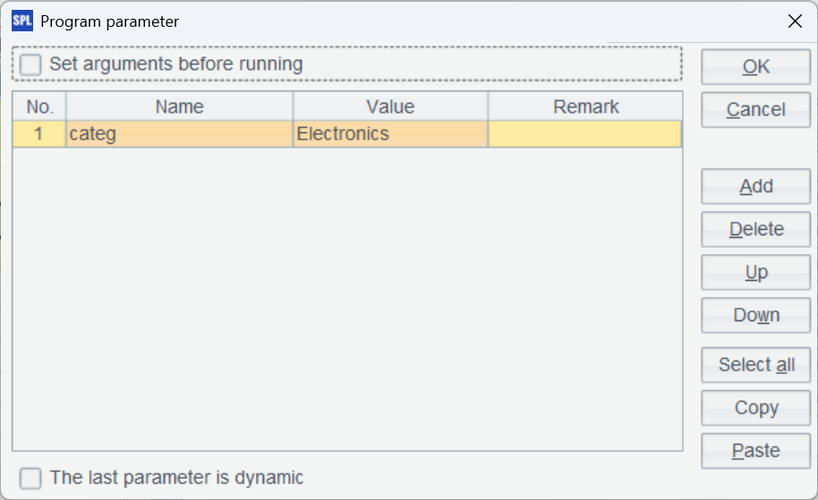The image size is (818, 500).
Task: Select row number 1 cell
Action: click(39, 134)
